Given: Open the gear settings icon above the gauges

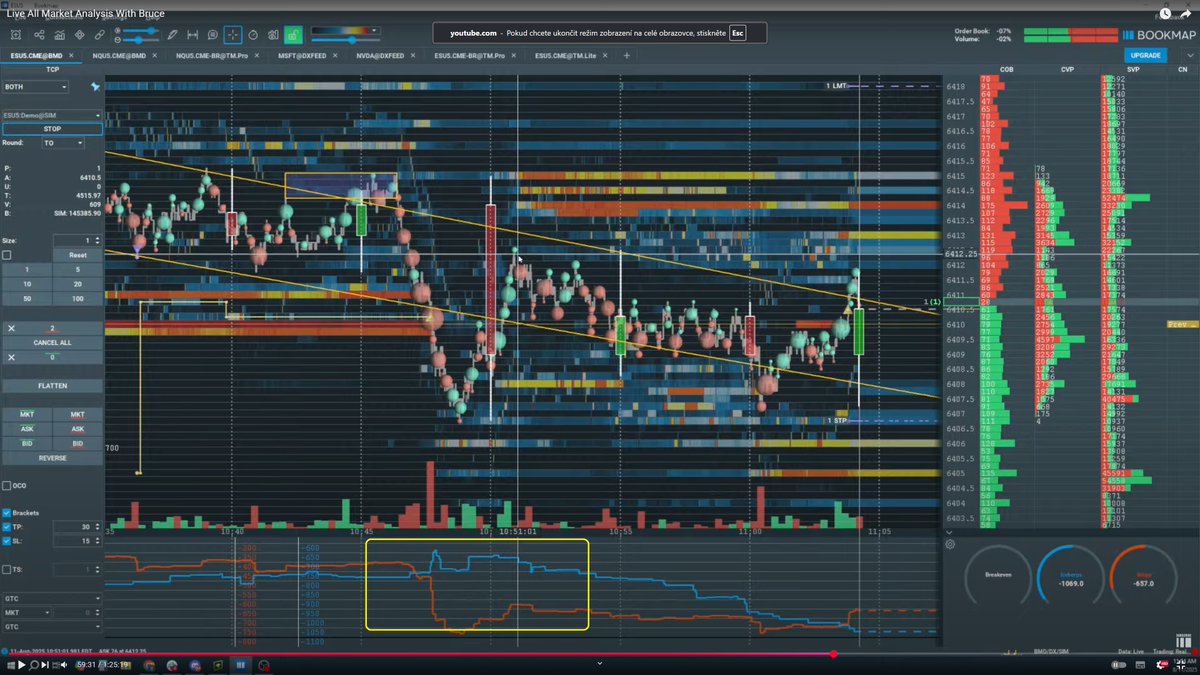Looking at the screenshot, I should click(x=950, y=545).
